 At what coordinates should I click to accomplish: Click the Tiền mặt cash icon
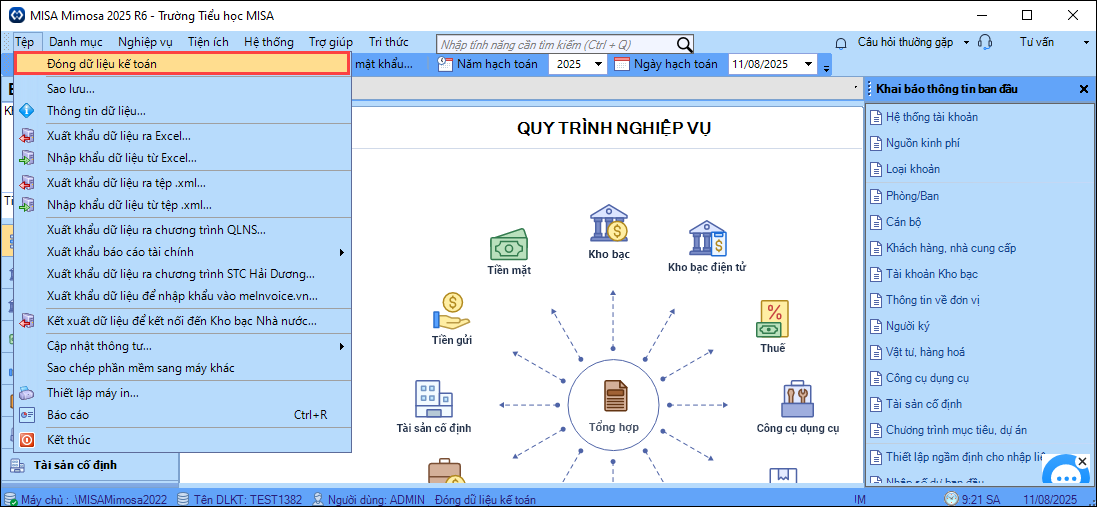(x=511, y=245)
